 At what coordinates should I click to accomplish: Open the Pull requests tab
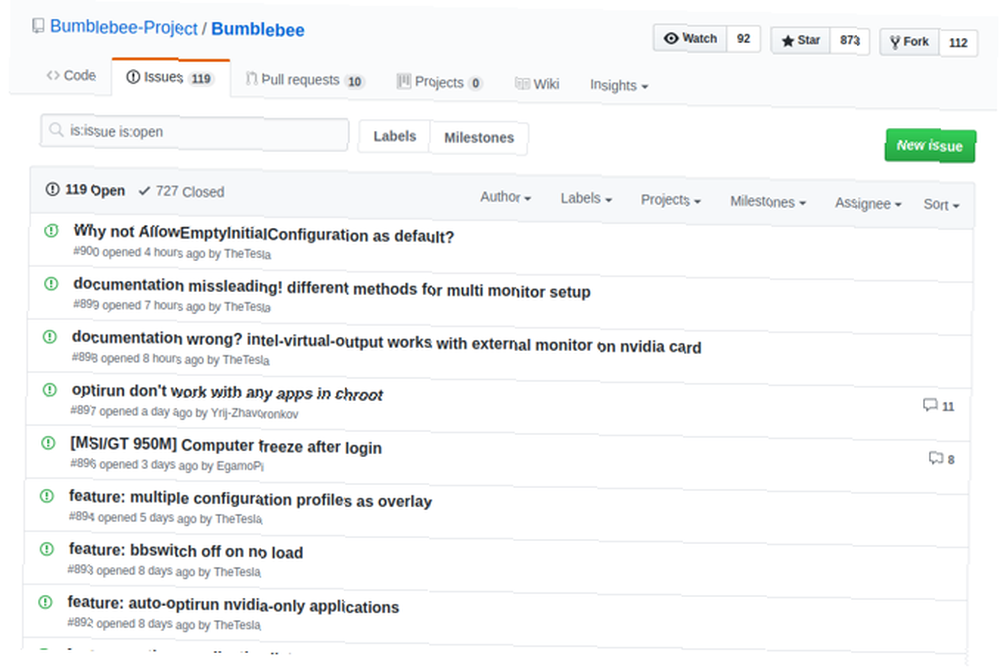305,80
